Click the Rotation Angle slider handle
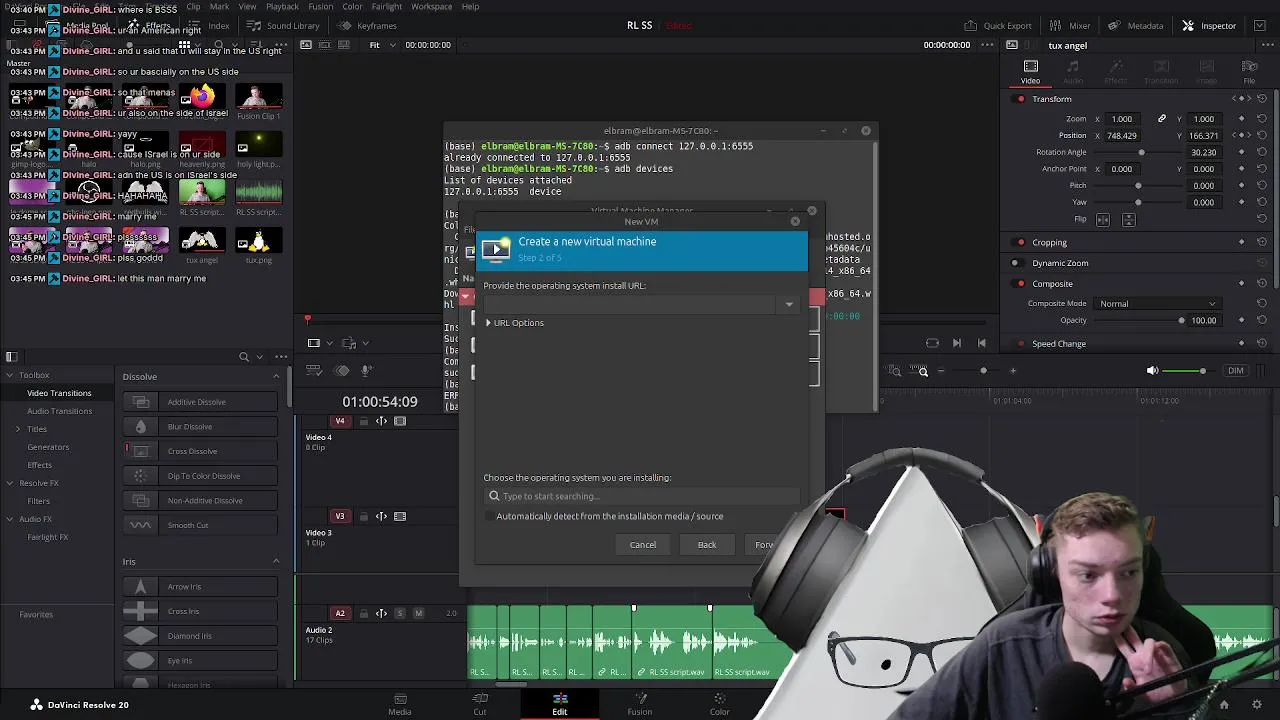 tap(1141, 152)
